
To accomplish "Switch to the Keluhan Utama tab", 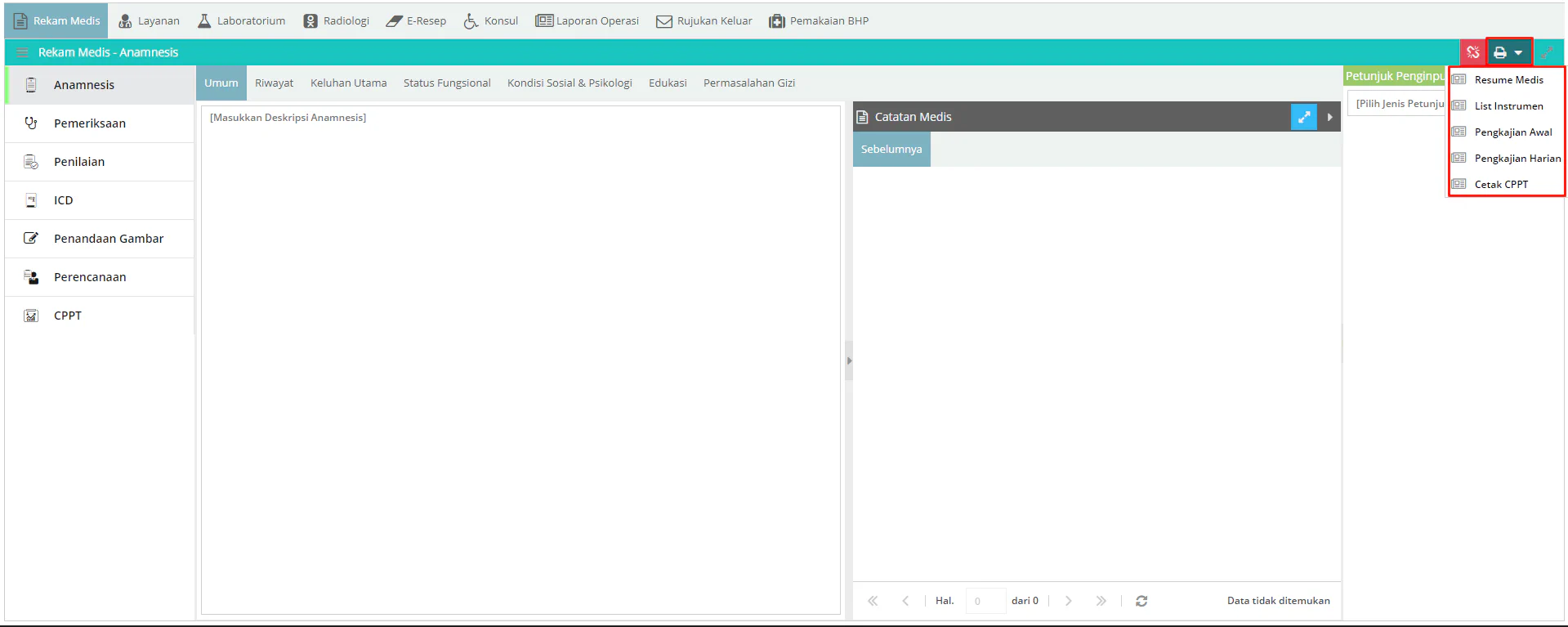I will point(349,83).
